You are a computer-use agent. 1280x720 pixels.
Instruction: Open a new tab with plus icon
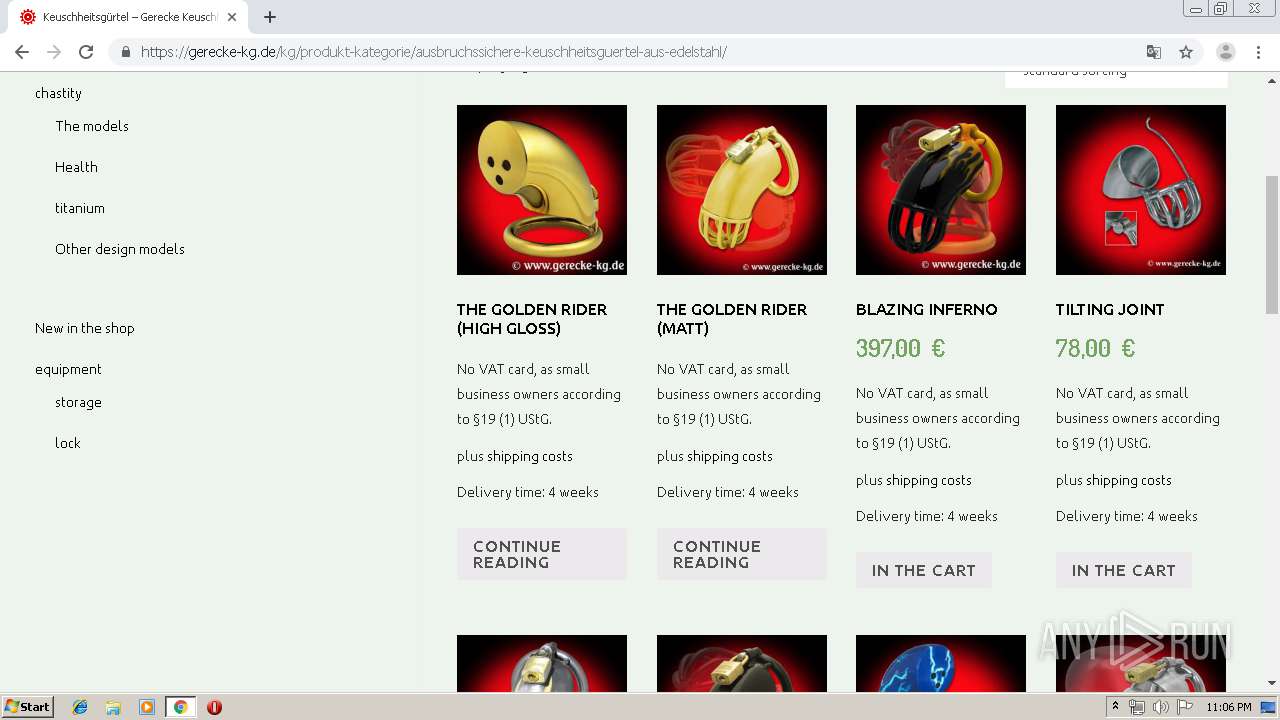(x=270, y=17)
